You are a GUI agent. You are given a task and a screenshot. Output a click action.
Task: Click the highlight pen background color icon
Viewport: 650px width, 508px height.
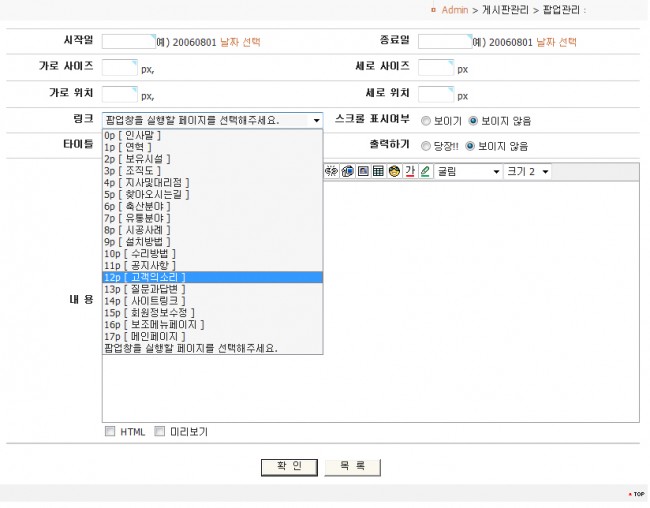(425, 172)
